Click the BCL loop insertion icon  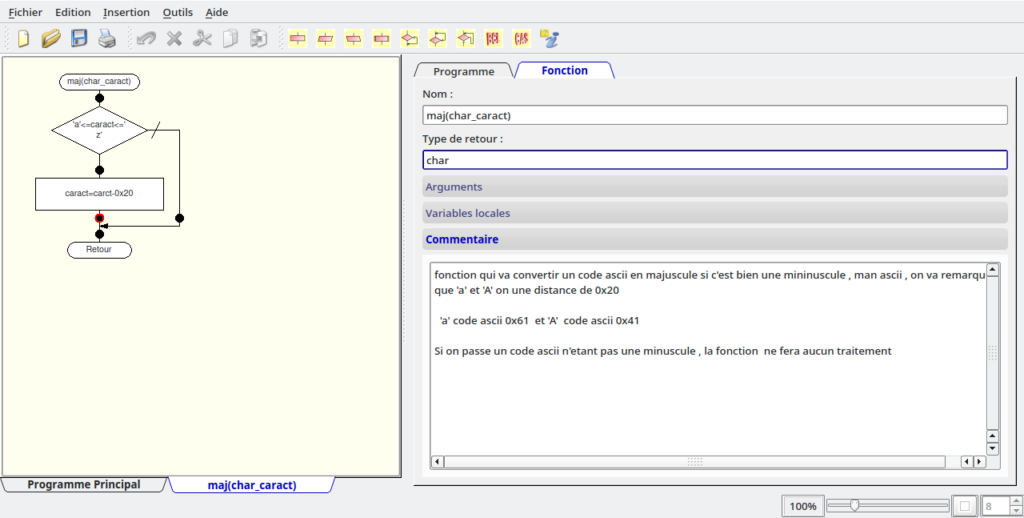point(493,39)
